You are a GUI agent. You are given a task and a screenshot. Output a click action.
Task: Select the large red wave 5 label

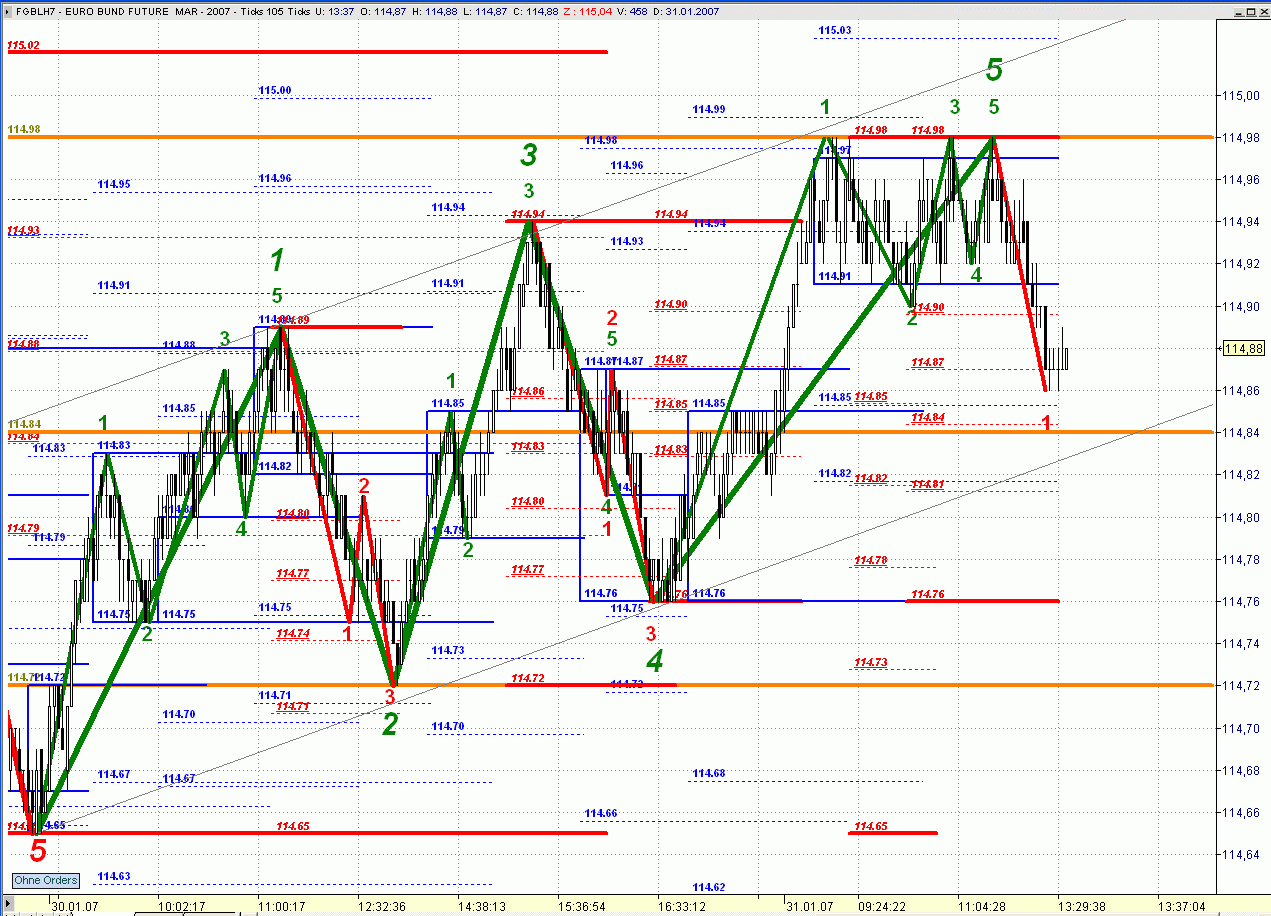tap(38, 852)
